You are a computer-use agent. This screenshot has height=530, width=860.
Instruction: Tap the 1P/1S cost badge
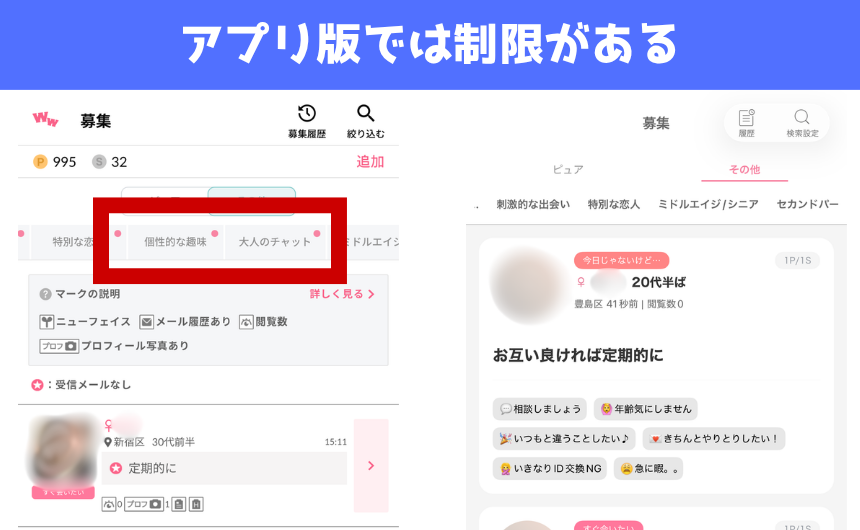pyautogui.click(x=797, y=261)
